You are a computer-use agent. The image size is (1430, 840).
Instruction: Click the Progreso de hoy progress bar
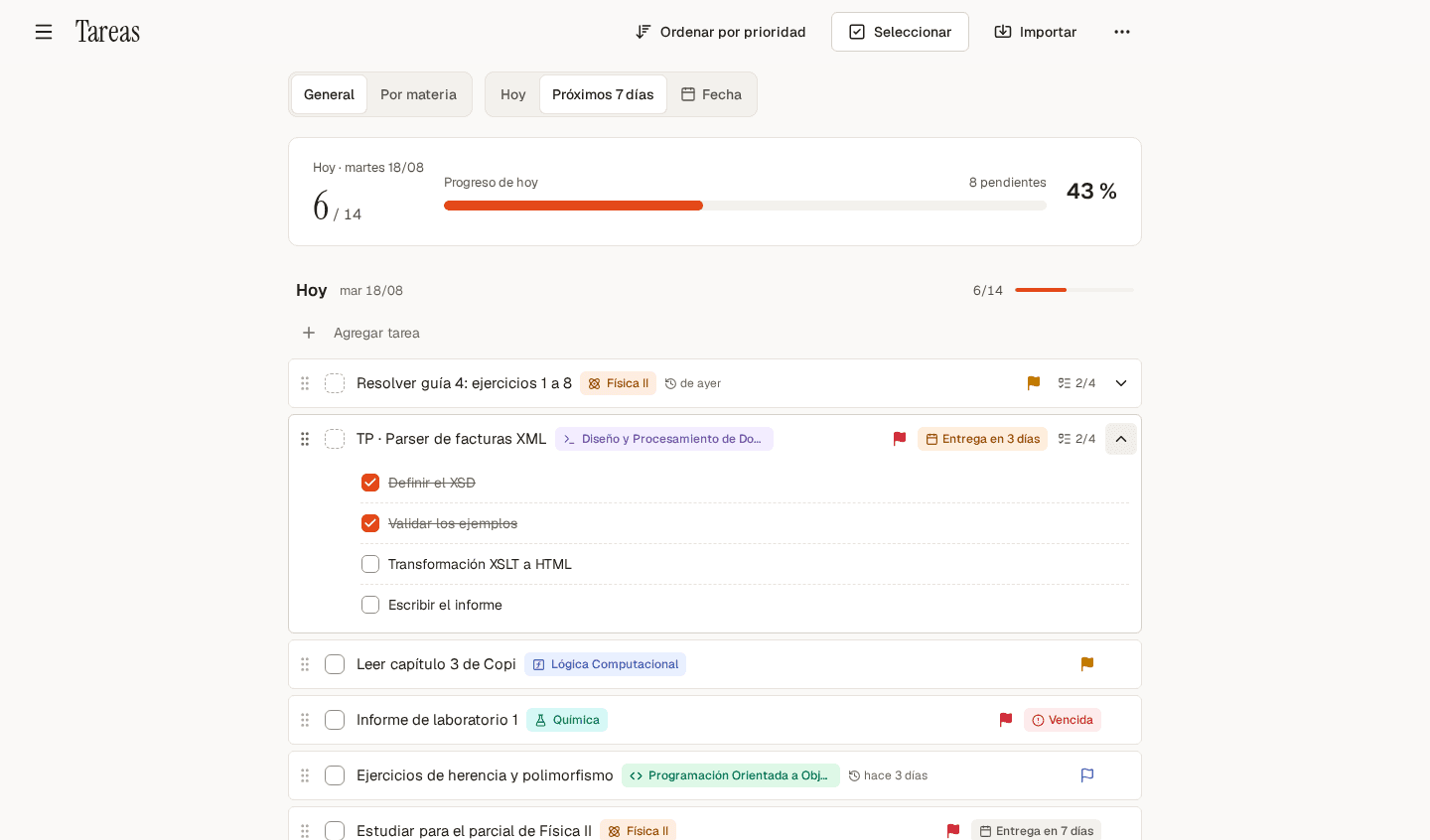[745, 206]
